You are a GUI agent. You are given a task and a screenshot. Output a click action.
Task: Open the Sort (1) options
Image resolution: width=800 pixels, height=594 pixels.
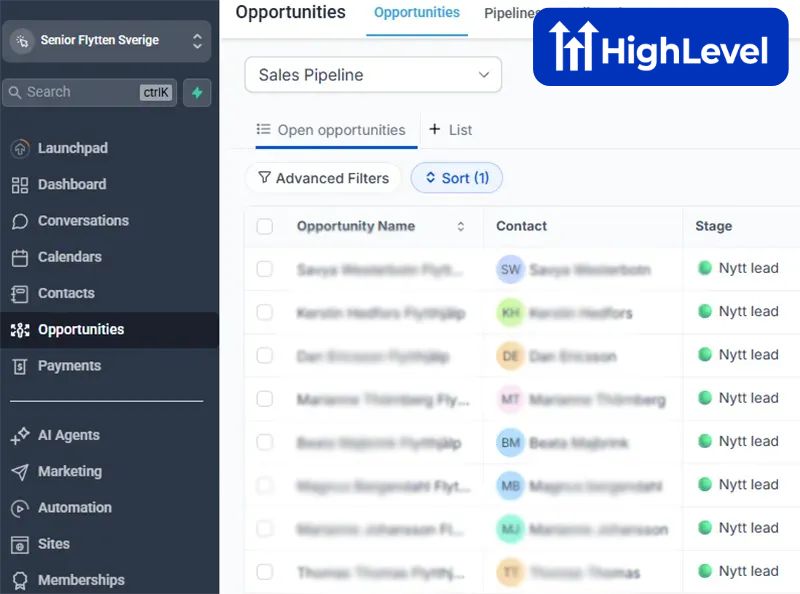[x=457, y=178]
